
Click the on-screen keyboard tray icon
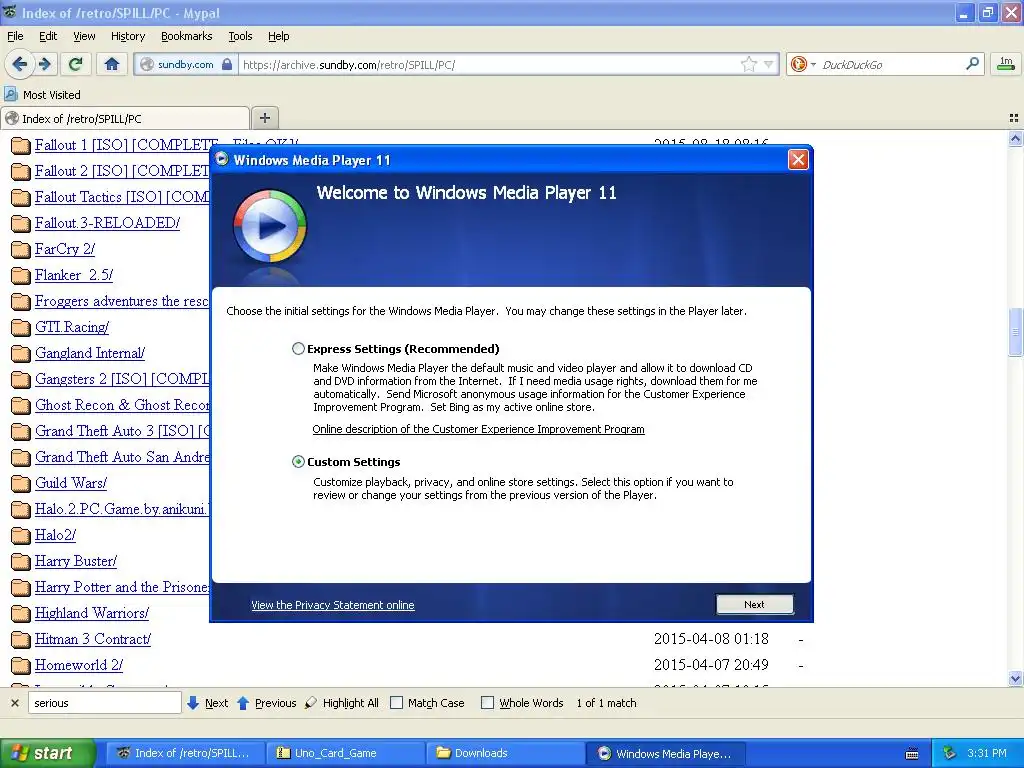pyautogui.click(x=912, y=754)
